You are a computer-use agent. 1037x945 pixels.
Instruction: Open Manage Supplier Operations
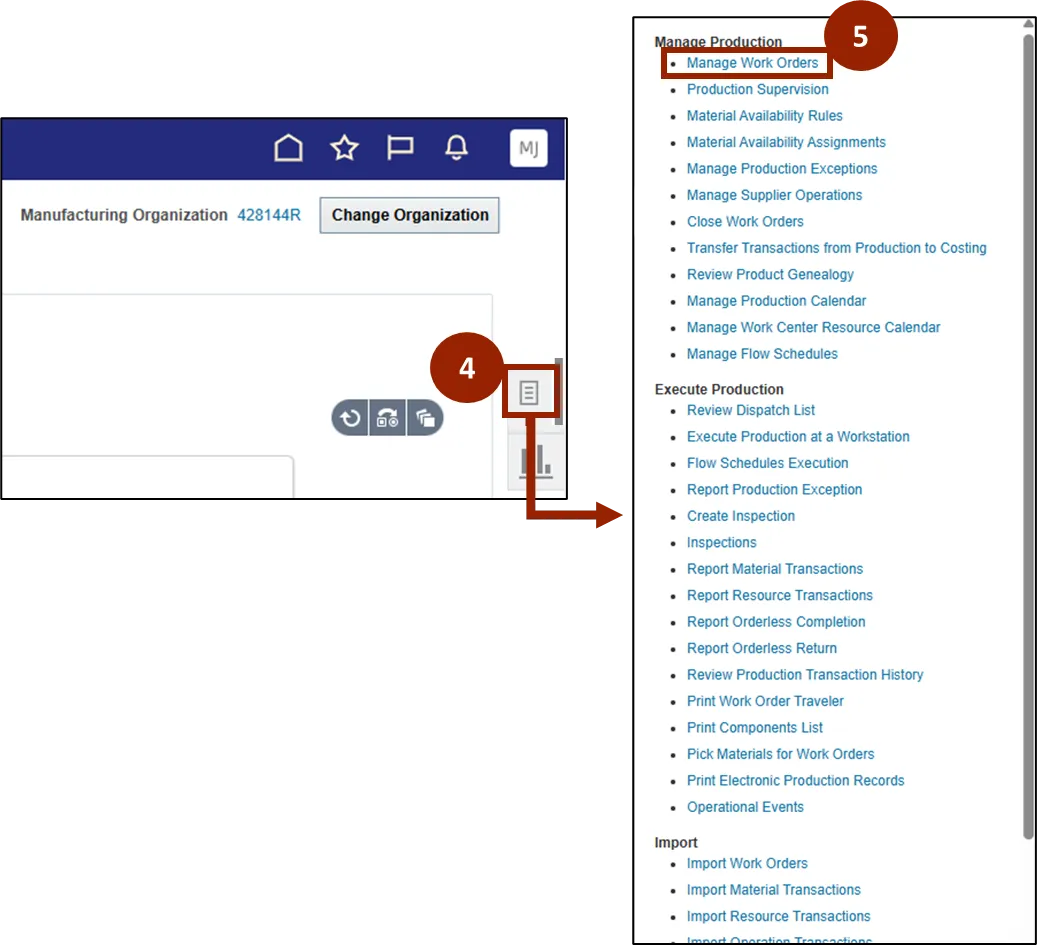pyautogui.click(x=774, y=195)
